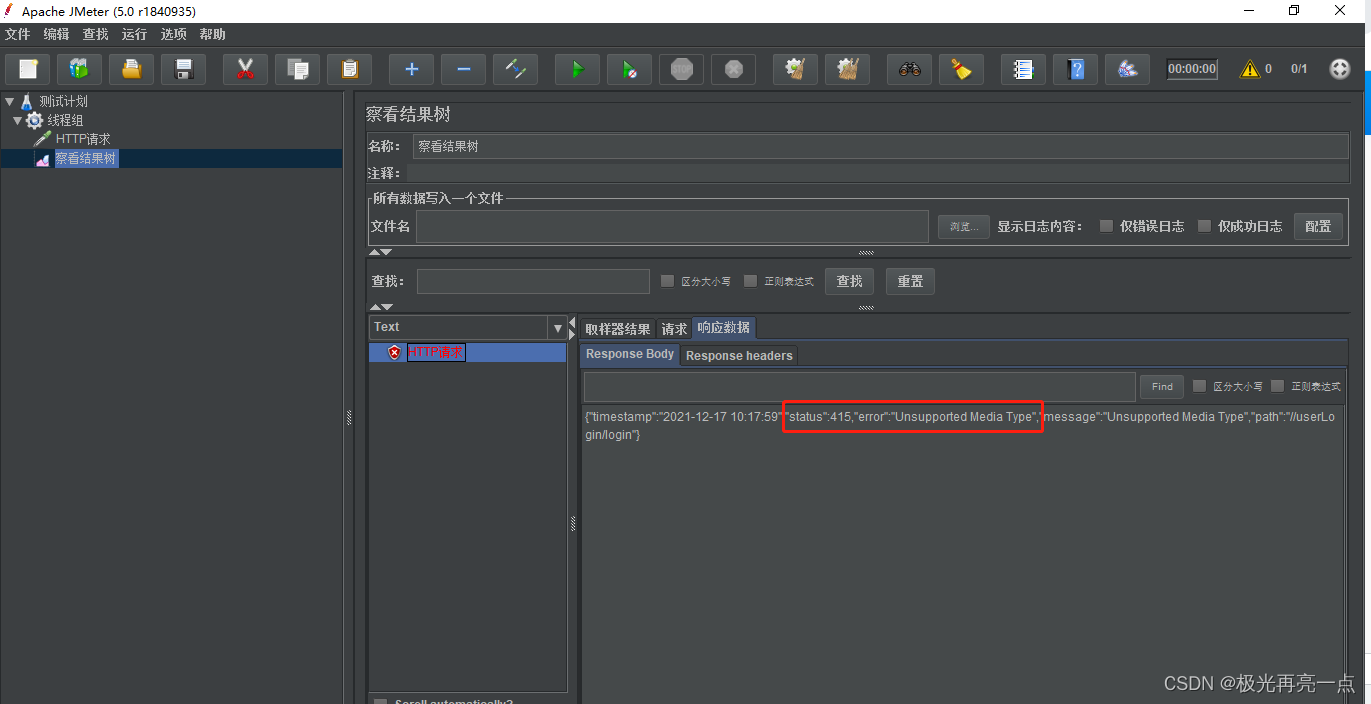
Task: Tick 区分大小写 next to the 查找 field
Action: (667, 281)
